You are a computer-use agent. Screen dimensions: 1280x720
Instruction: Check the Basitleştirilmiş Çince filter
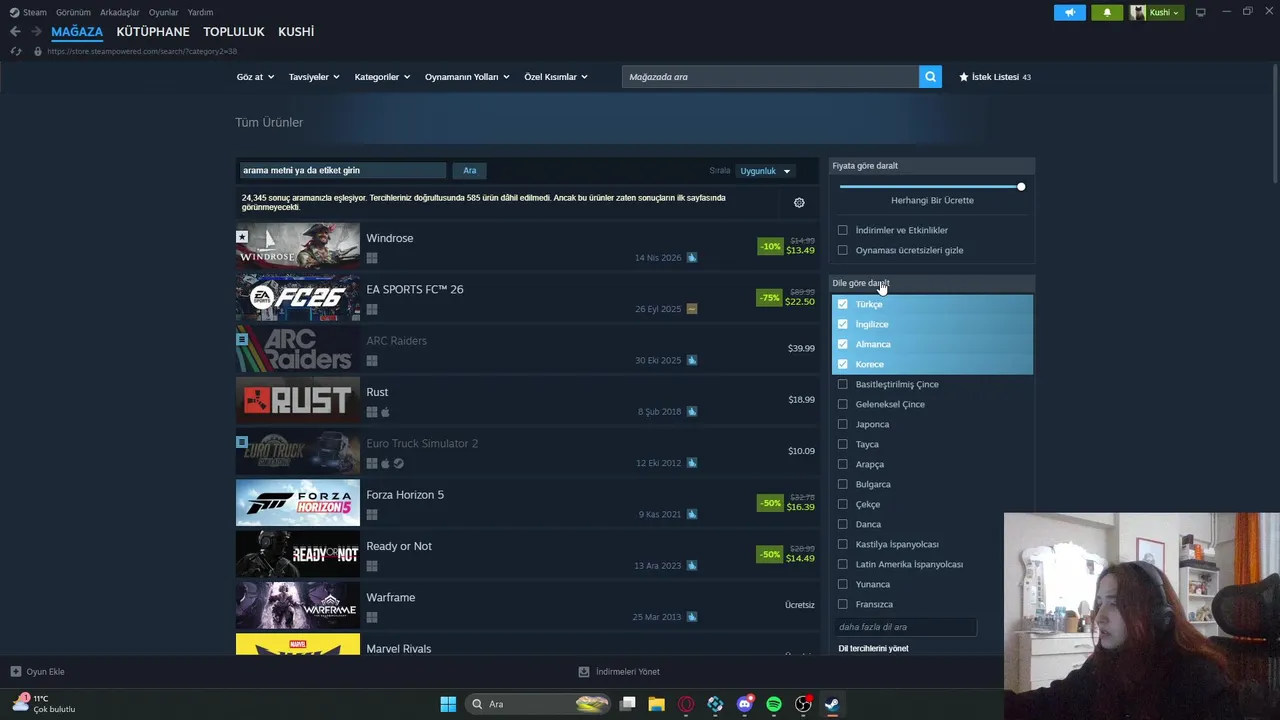click(x=843, y=384)
